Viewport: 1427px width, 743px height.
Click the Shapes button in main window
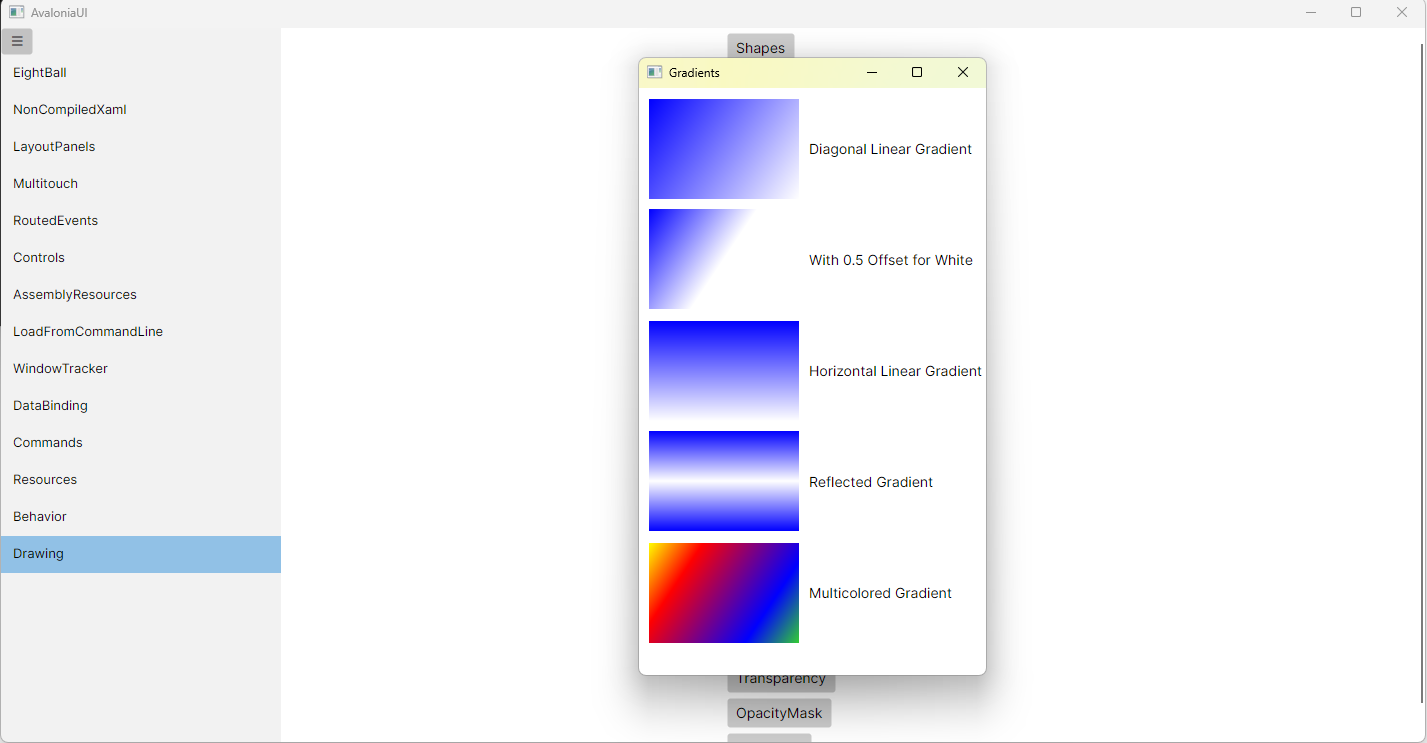pyautogui.click(x=761, y=46)
